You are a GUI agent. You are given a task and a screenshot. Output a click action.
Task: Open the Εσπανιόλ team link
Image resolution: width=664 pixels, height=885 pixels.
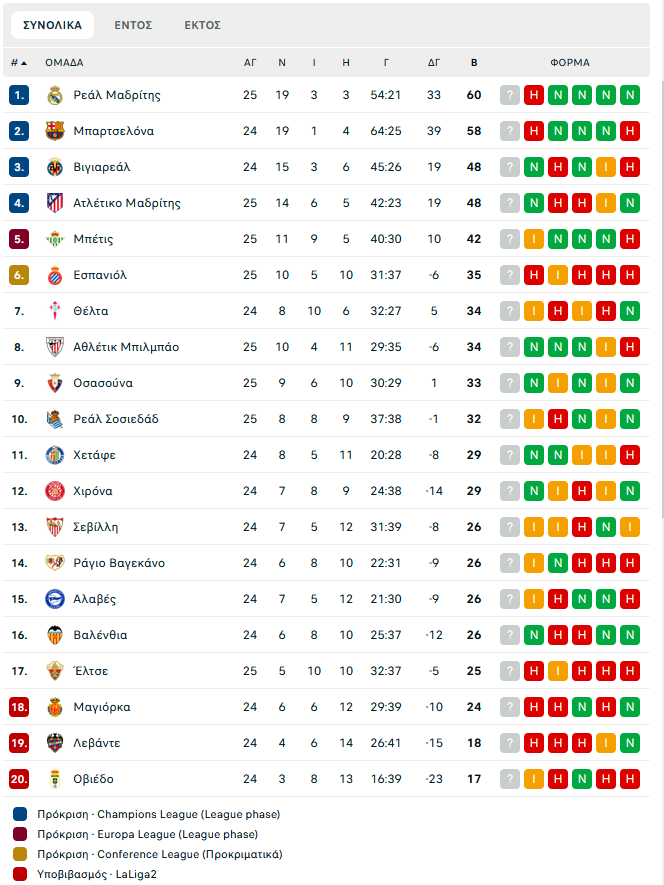coord(100,275)
